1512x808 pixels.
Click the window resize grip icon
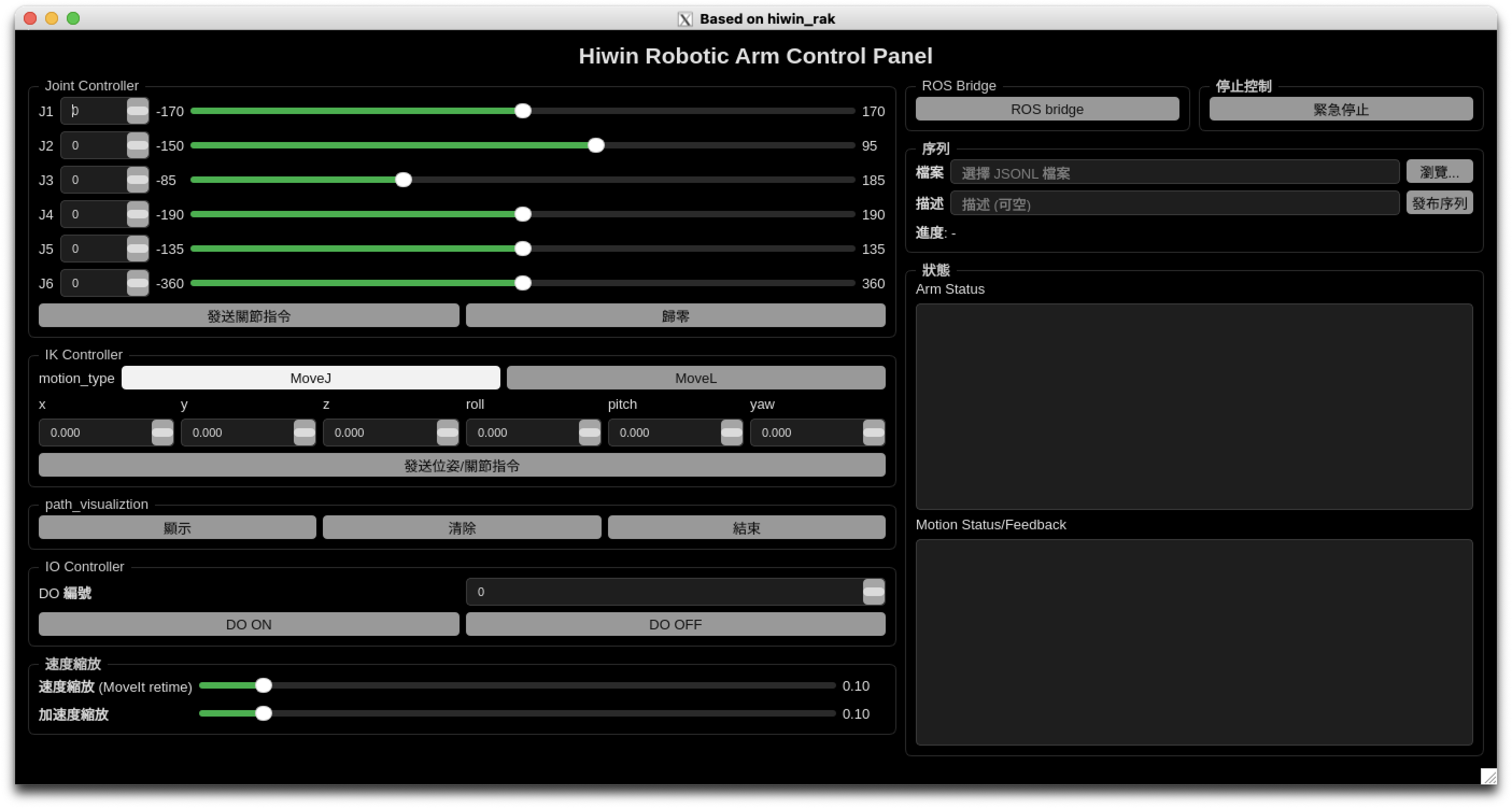pyautogui.click(x=1488, y=776)
